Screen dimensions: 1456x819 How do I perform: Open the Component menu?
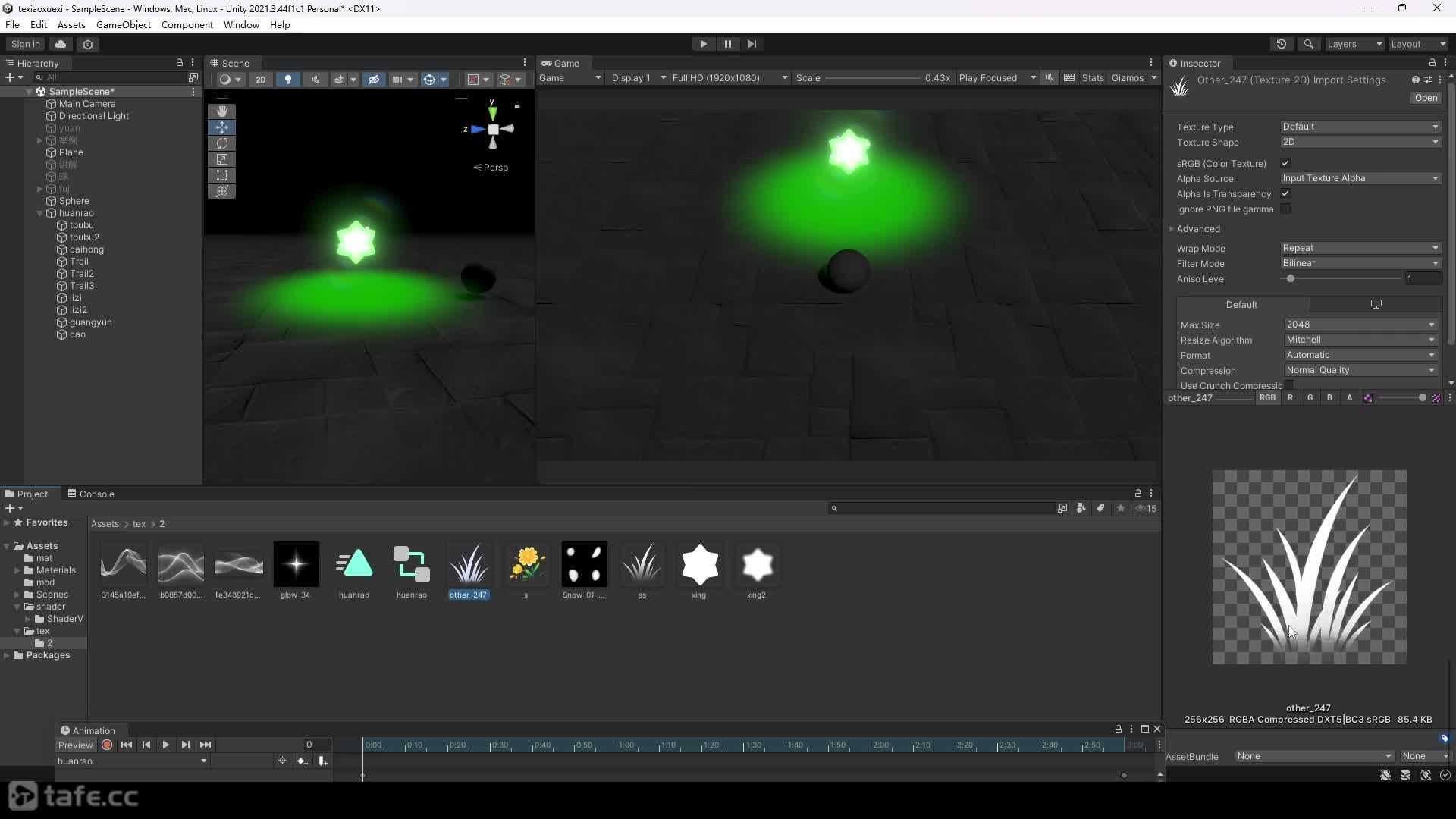(x=187, y=24)
